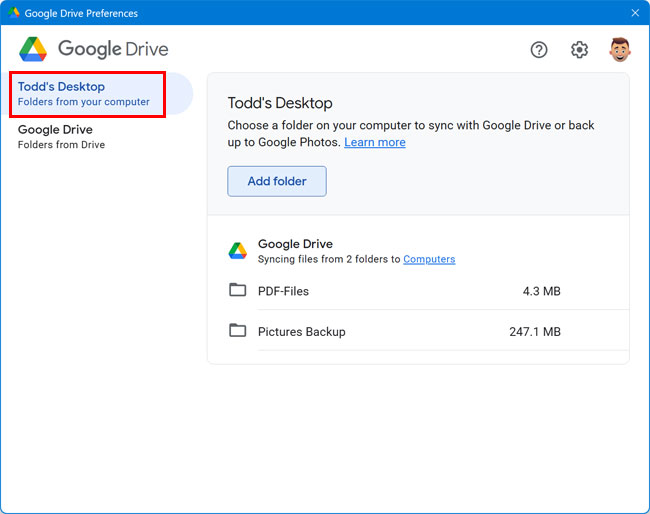Screen dimensions: 650x514
Task: Open the Help question mark icon
Action: tap(538, 50)
